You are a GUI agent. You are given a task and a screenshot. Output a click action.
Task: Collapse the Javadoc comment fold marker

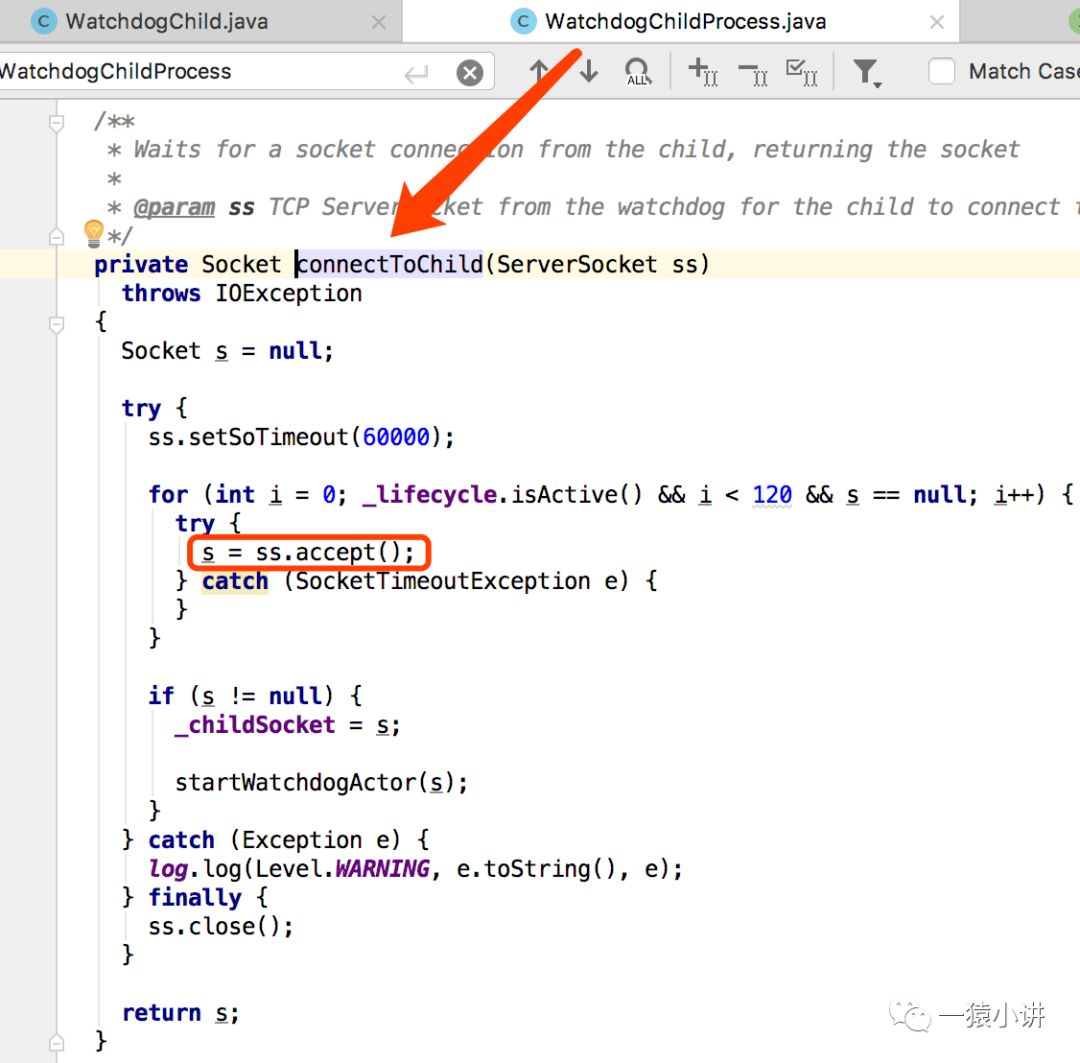56,123
